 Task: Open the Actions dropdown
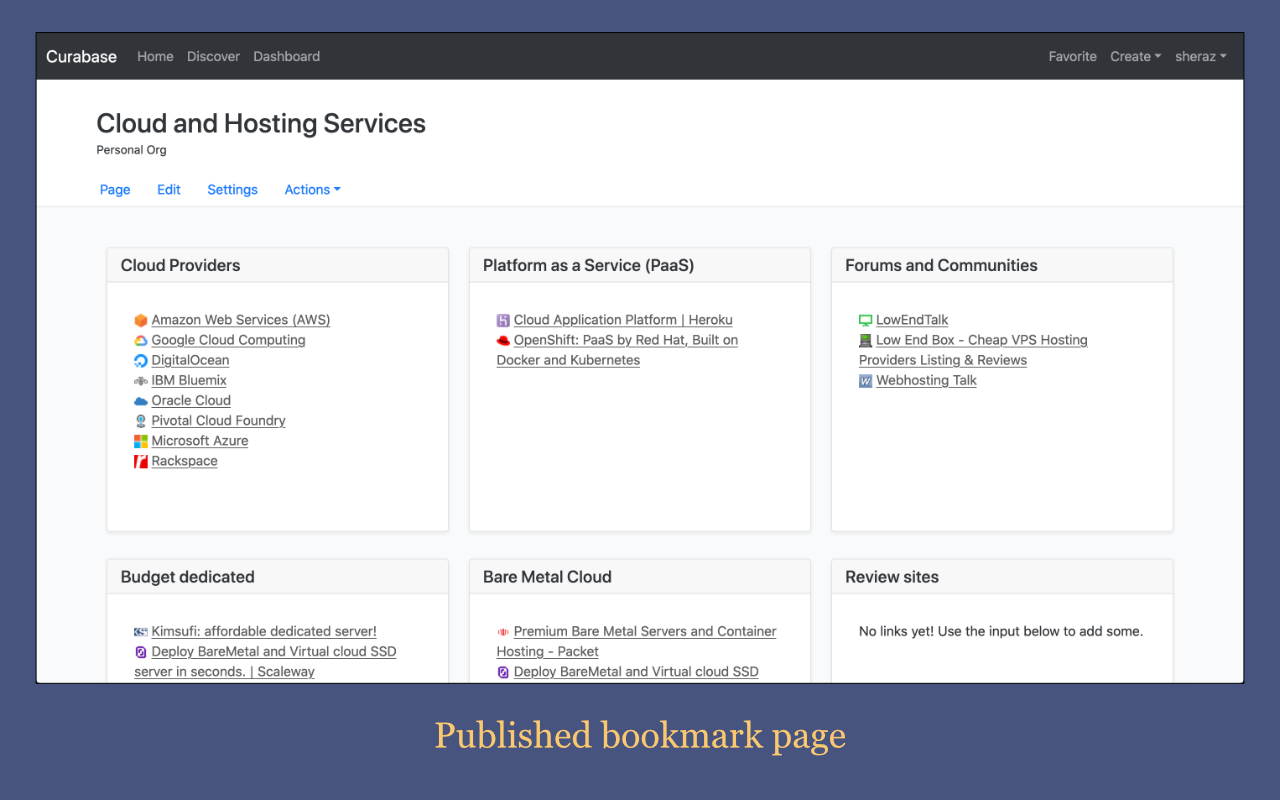click(x=312, y=190)
